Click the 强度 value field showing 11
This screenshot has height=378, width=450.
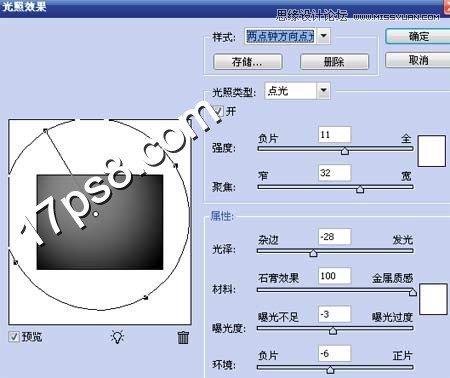[334, 135]
